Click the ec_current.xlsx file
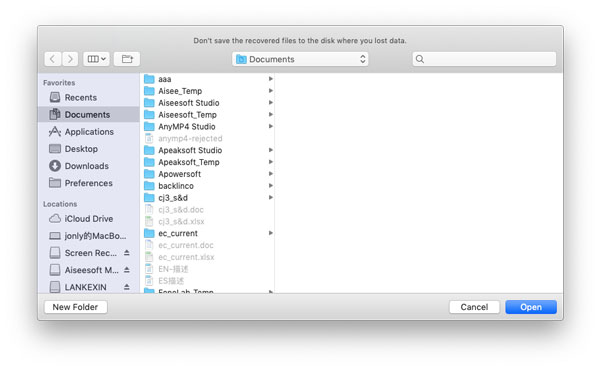 click(207, 257)
